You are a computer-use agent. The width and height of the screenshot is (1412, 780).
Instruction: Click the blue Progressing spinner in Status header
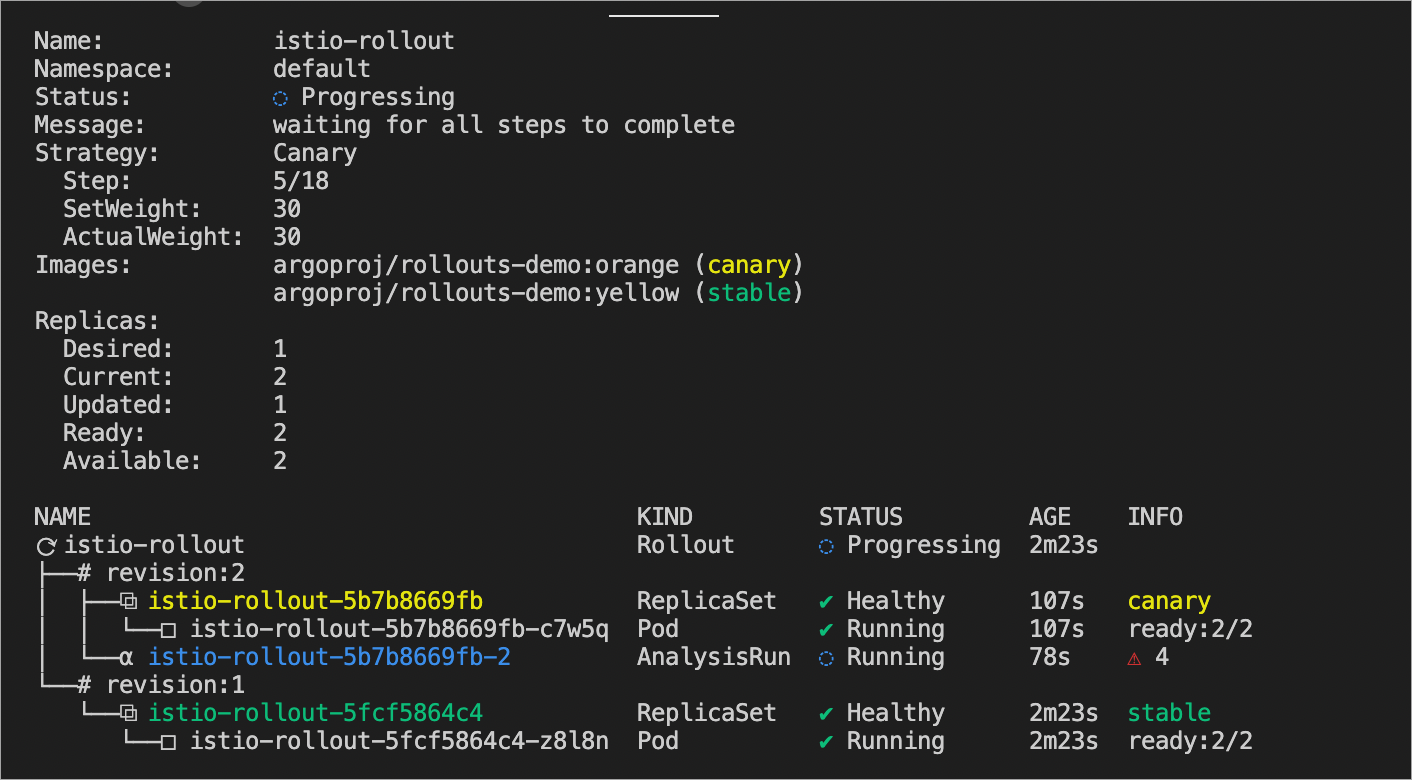pyautogui.click(x=281, y=98)
